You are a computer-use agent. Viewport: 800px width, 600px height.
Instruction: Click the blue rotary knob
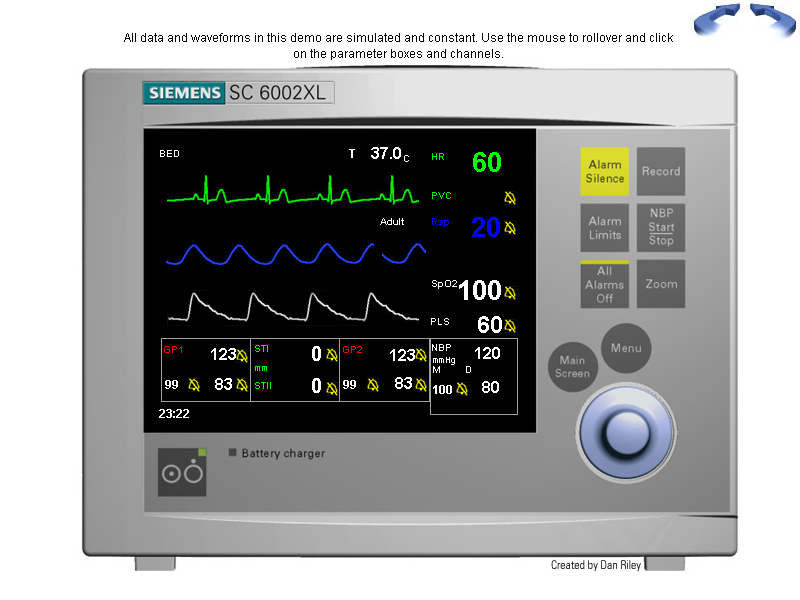626,433
